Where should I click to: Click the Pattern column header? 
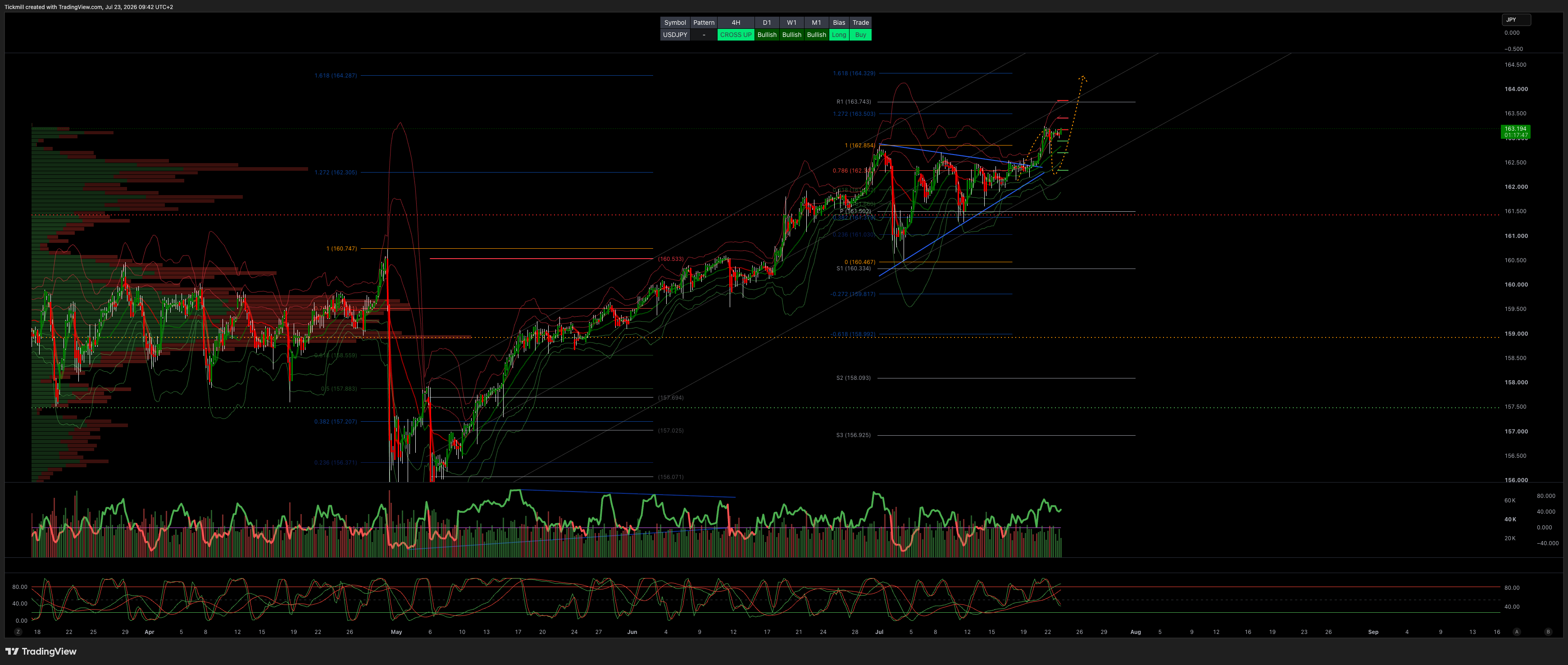click(704, 23)
